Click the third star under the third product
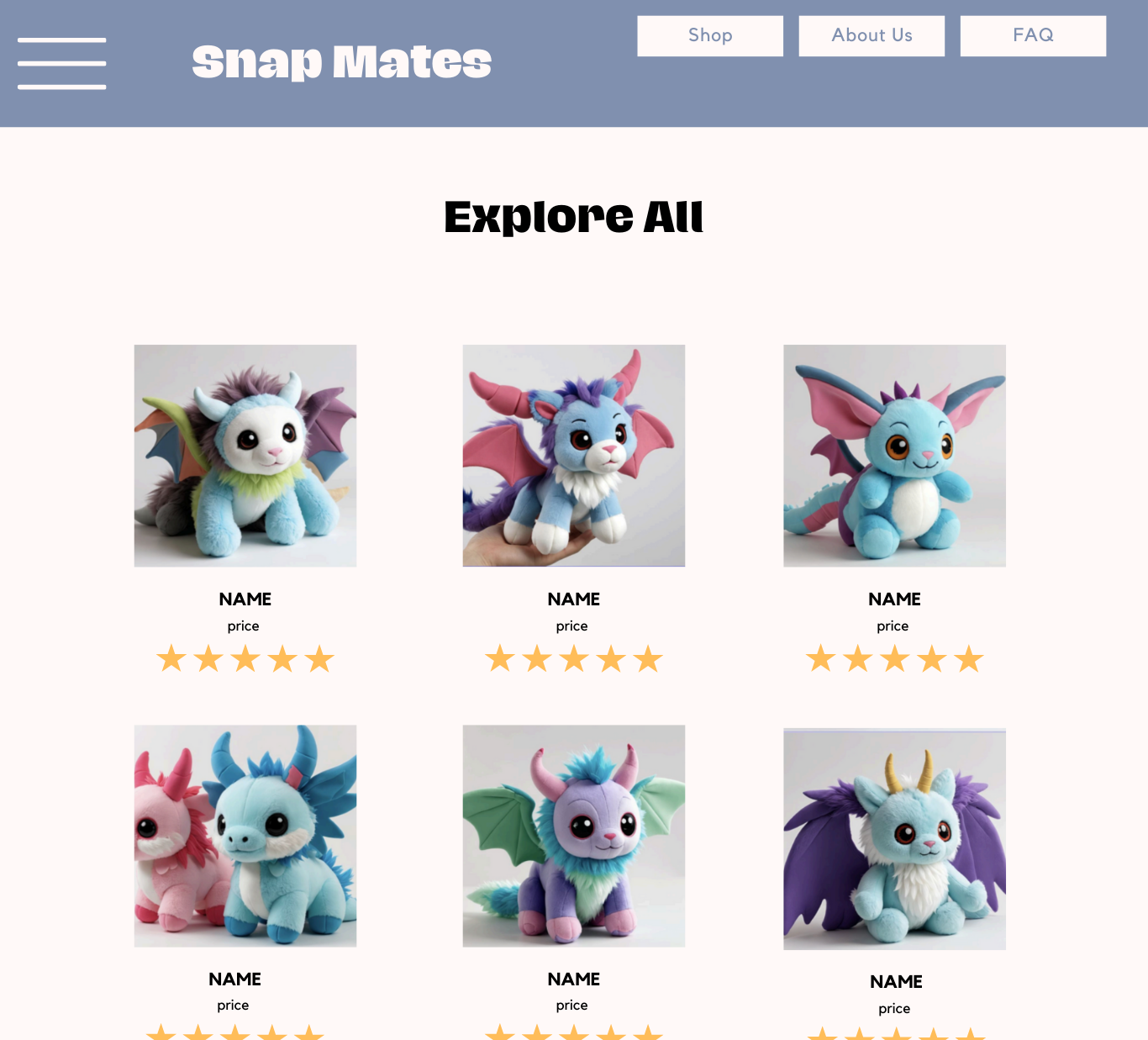Image resolution: width=1148 pixels, height=1040 pixels. click(x=895, y=658)
